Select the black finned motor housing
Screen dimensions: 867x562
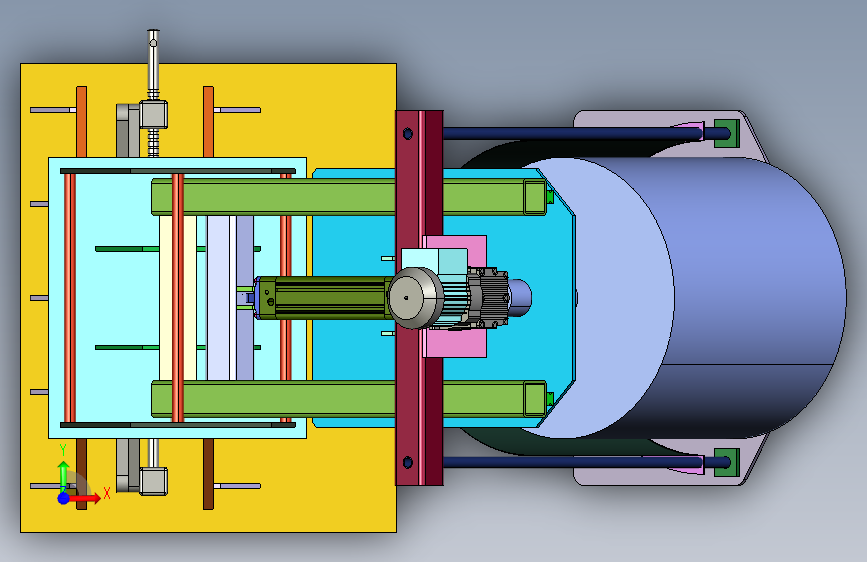coord(488,298)
